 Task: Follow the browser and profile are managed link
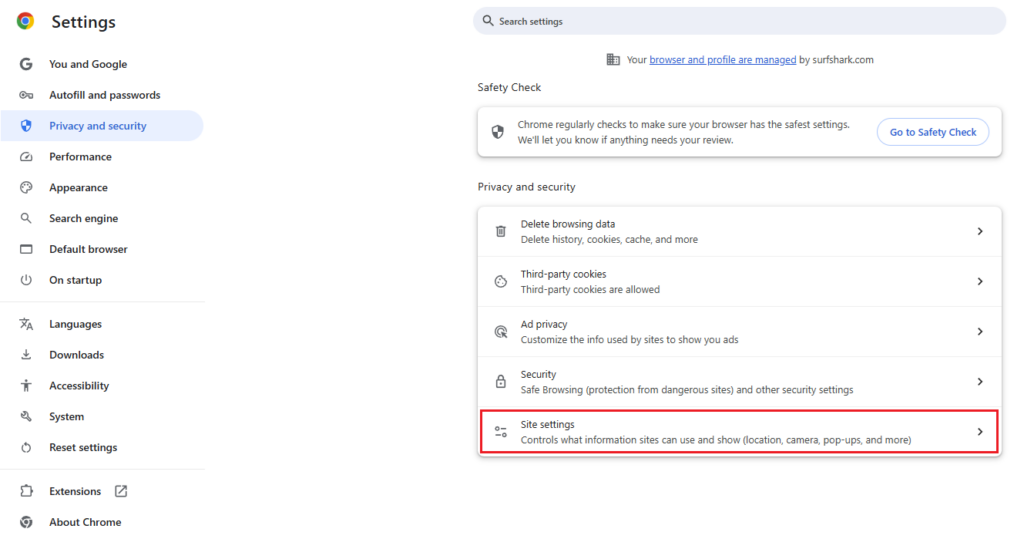[x=722, y=59]
